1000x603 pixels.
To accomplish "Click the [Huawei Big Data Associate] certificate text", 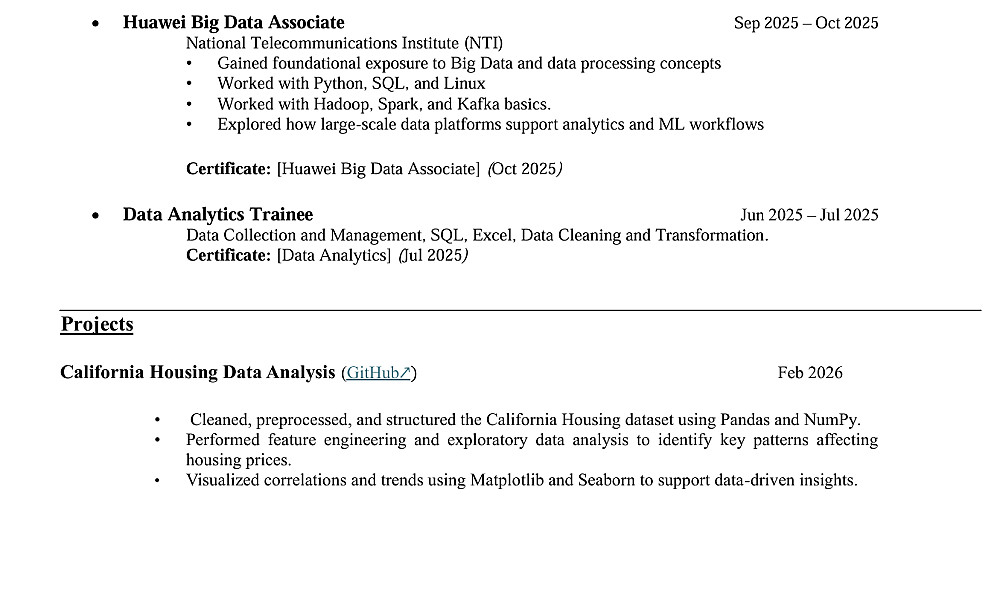I will click(x=378, y=169).
